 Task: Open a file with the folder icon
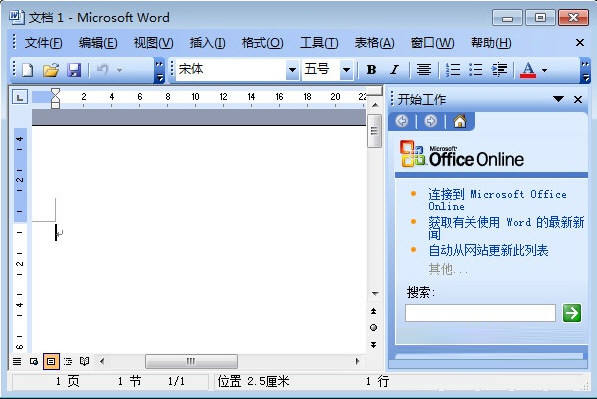pyautogui.click(x=51, y=70)
